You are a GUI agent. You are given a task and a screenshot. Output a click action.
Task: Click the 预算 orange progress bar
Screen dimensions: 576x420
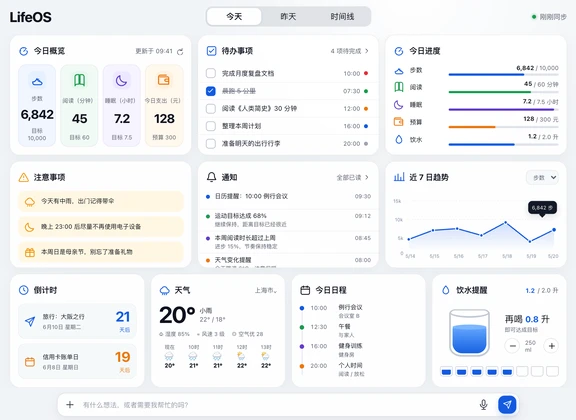[503, 127]
